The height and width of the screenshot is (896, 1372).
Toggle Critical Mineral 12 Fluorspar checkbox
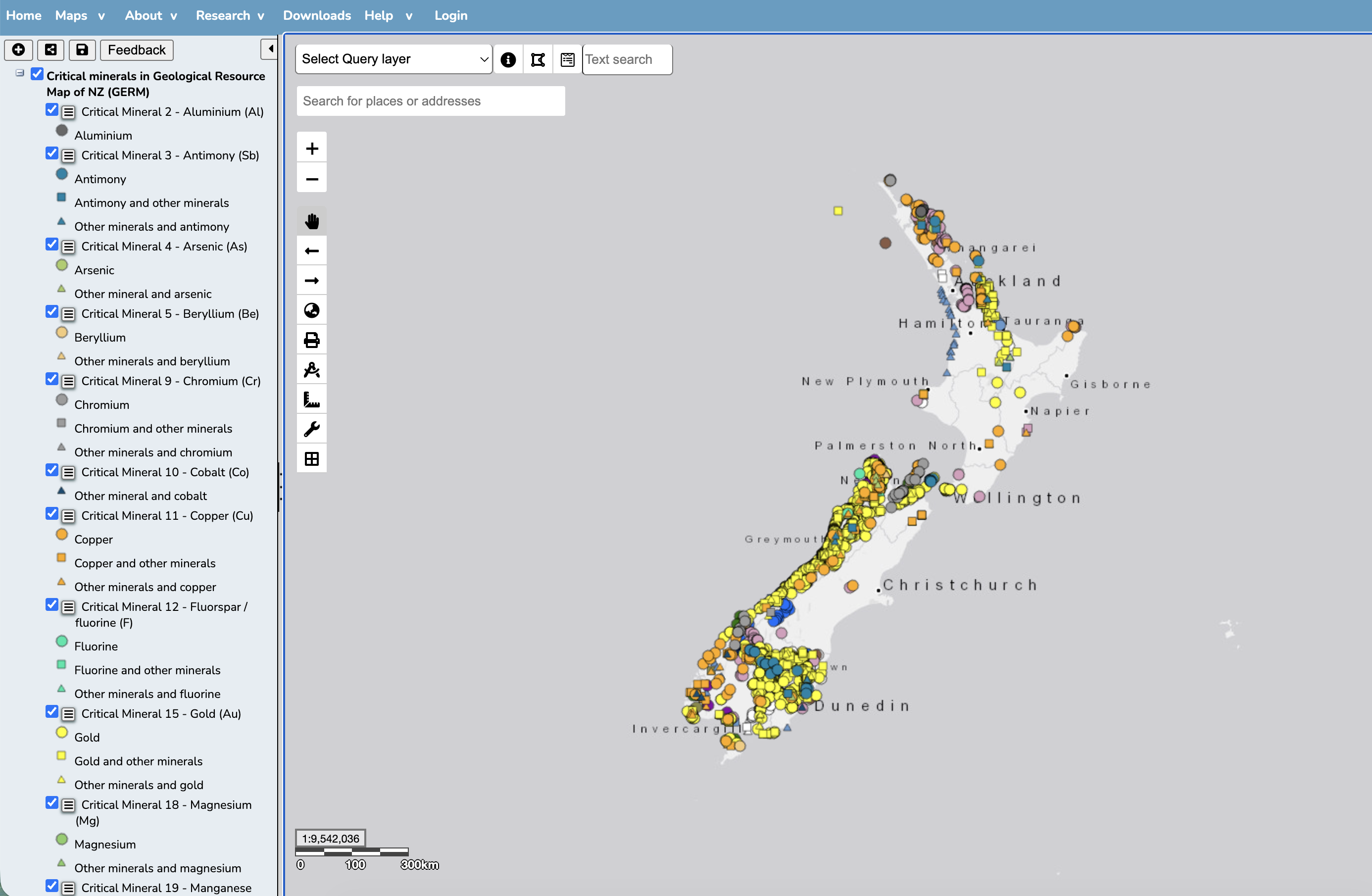coord(52,604)
